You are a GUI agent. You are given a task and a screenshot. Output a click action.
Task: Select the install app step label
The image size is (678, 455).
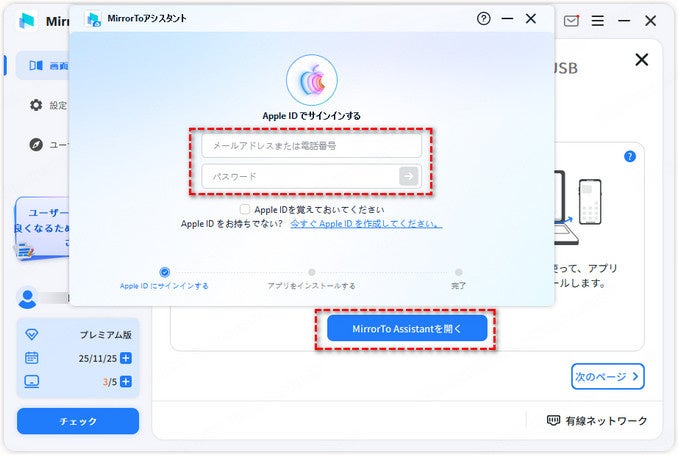tap(311, 286)
